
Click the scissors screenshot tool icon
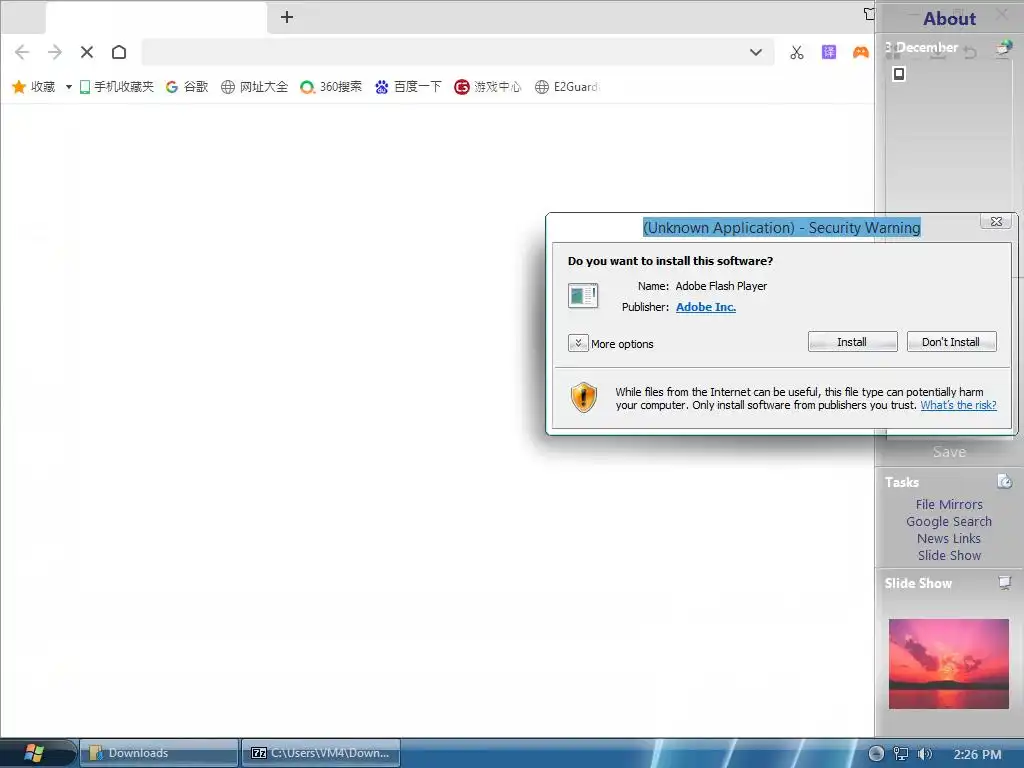coord(797,52)
